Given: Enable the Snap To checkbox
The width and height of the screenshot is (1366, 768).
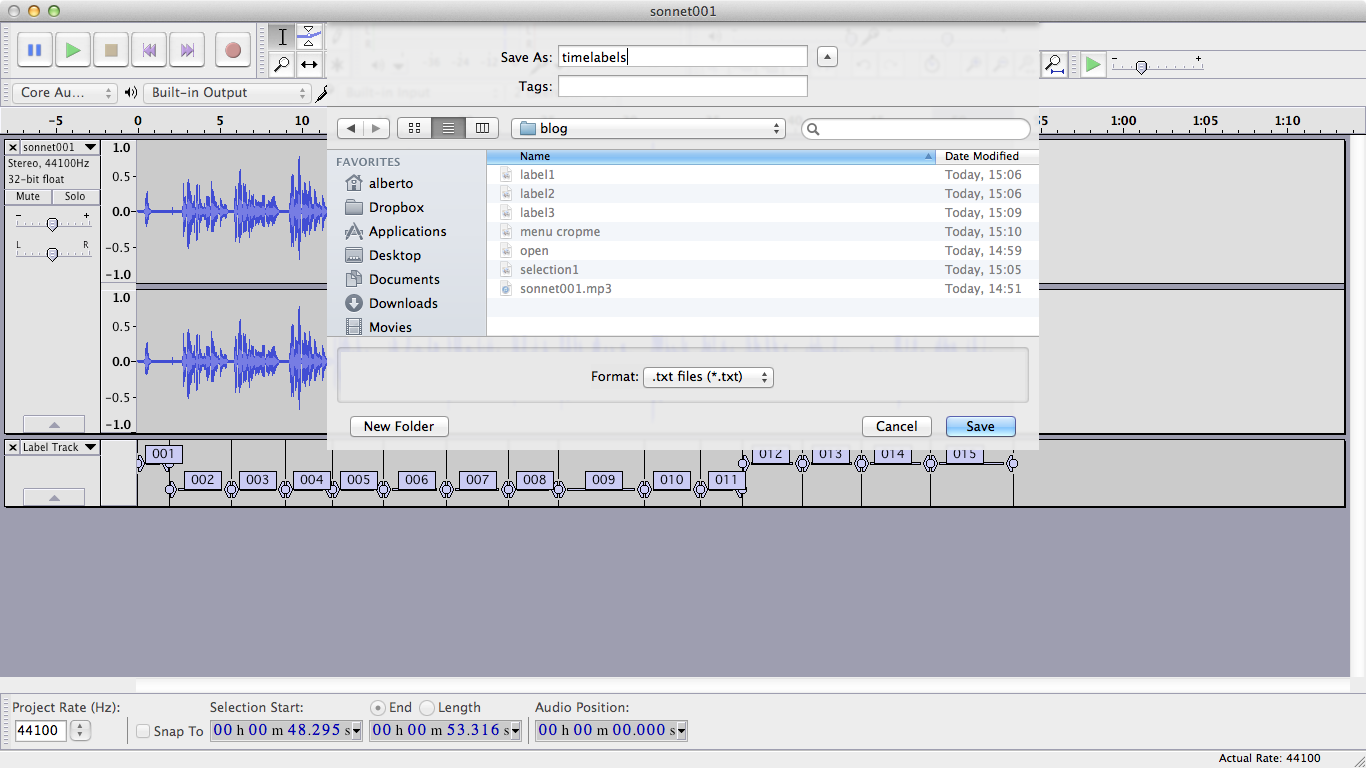Looking at the screenshot, I should click(x=143, y=731).
